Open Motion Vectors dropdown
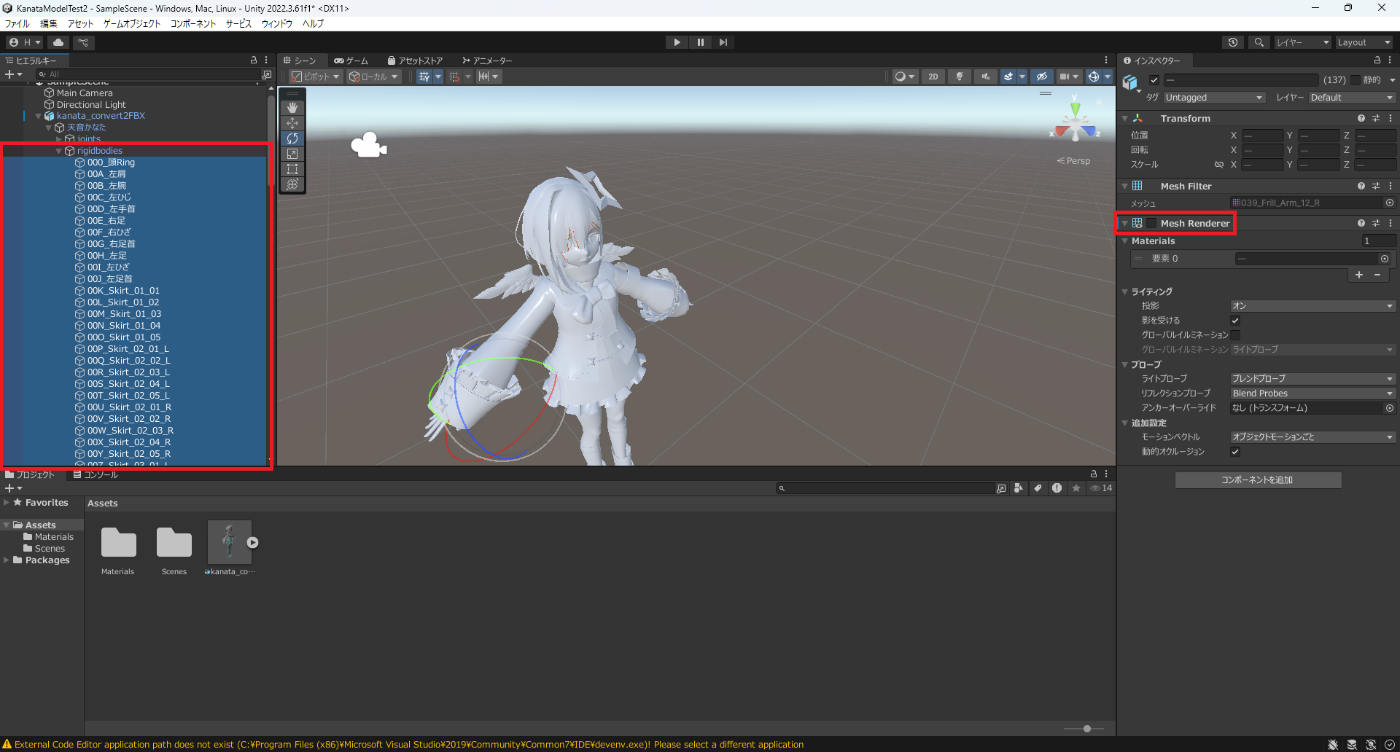 [x=1312, y=437]
